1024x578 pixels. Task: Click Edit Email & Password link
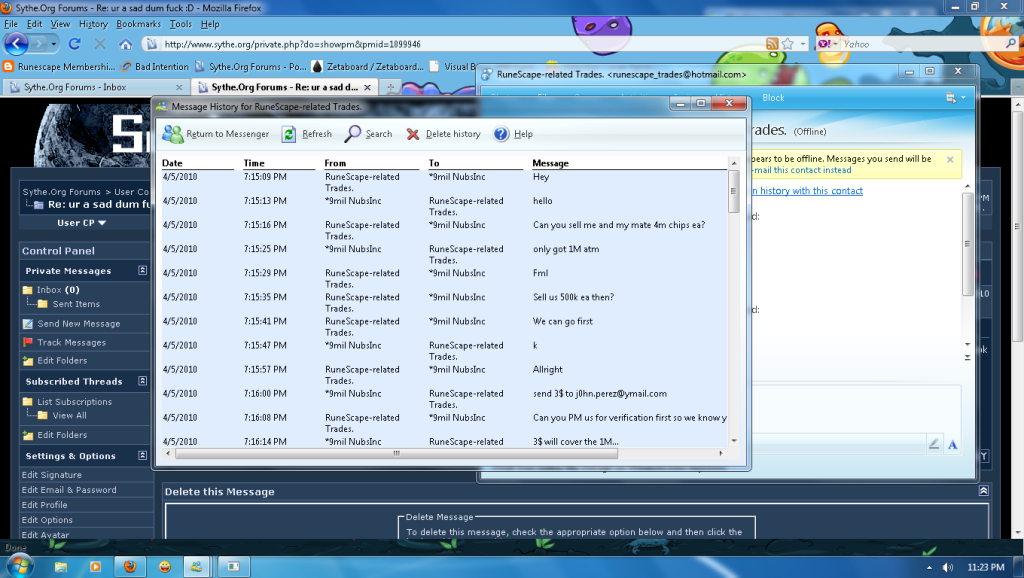tap(69, 490)
